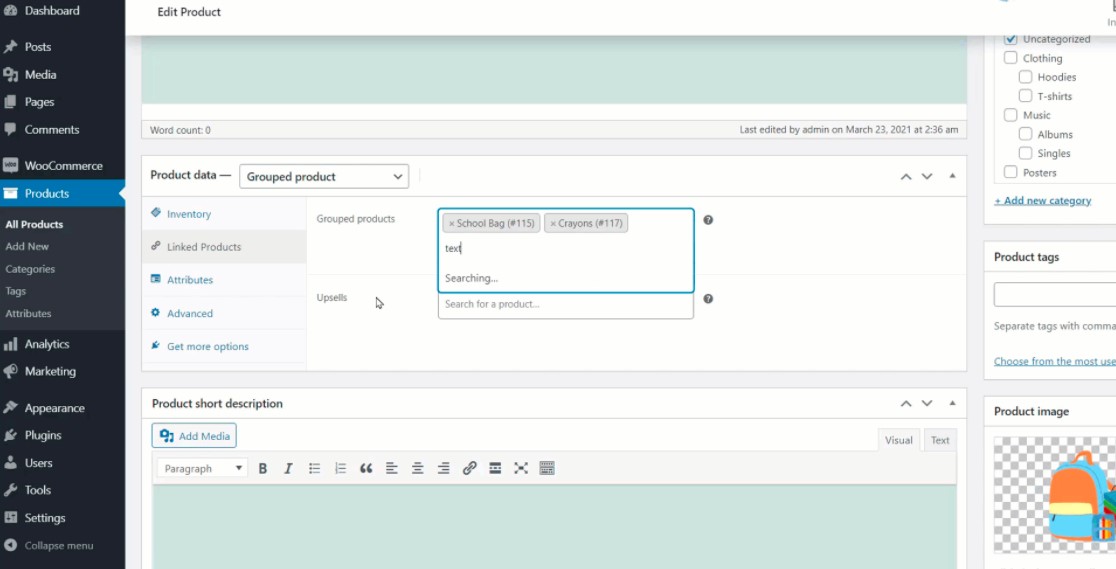
Task: Insert a blockquote in the editor toolbar
Action: click(x=366, y=468)
